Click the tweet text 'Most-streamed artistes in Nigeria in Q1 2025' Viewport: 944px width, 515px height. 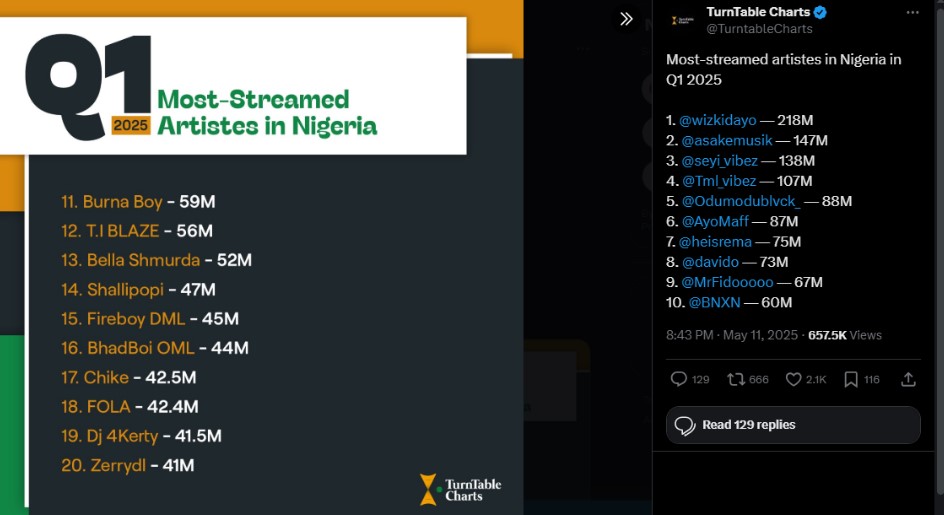pyautogui.click(x=783, y=70)
